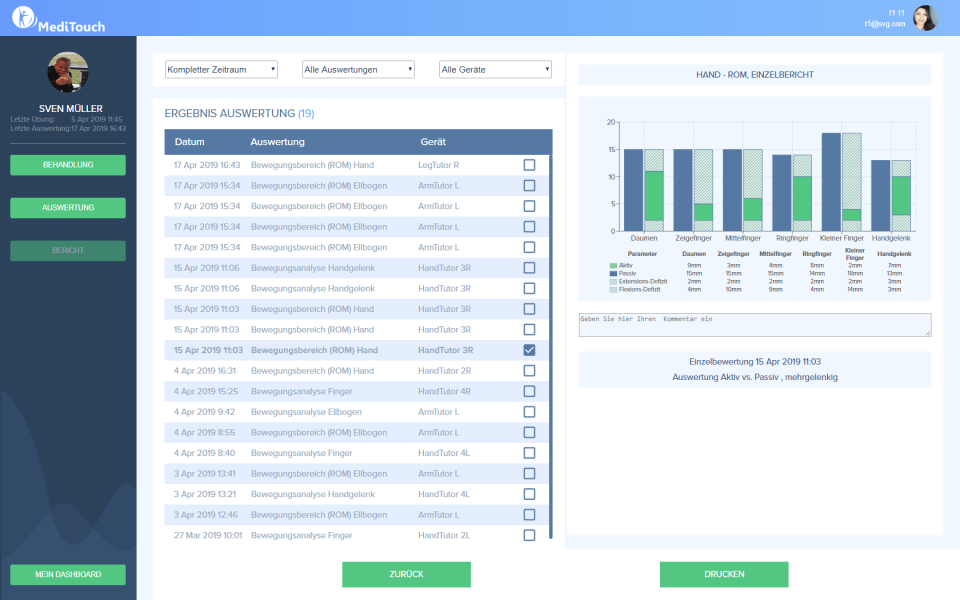Expand the Kompletter Zeitraum dropdown
The image size is (960, 600).
(x=221, y=69)
